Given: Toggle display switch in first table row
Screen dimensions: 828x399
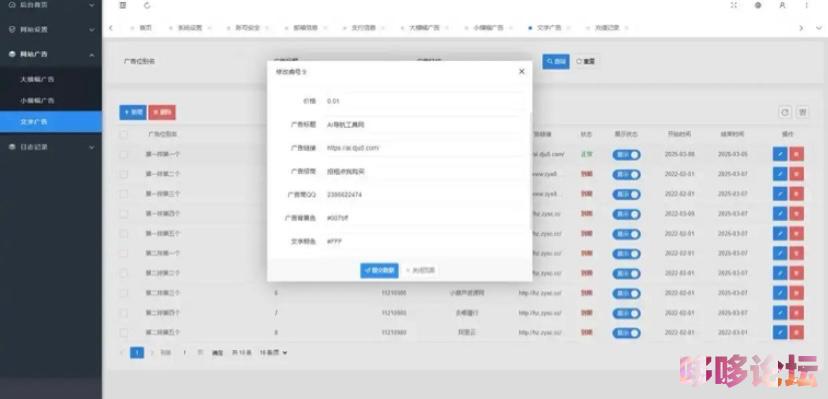Looking at the screenshot, I should [x=626, y=155].
